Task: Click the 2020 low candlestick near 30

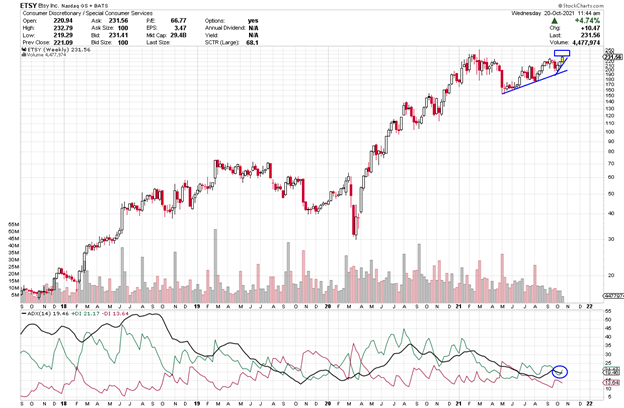Action: pyautogui.click(x=356, y=228)
